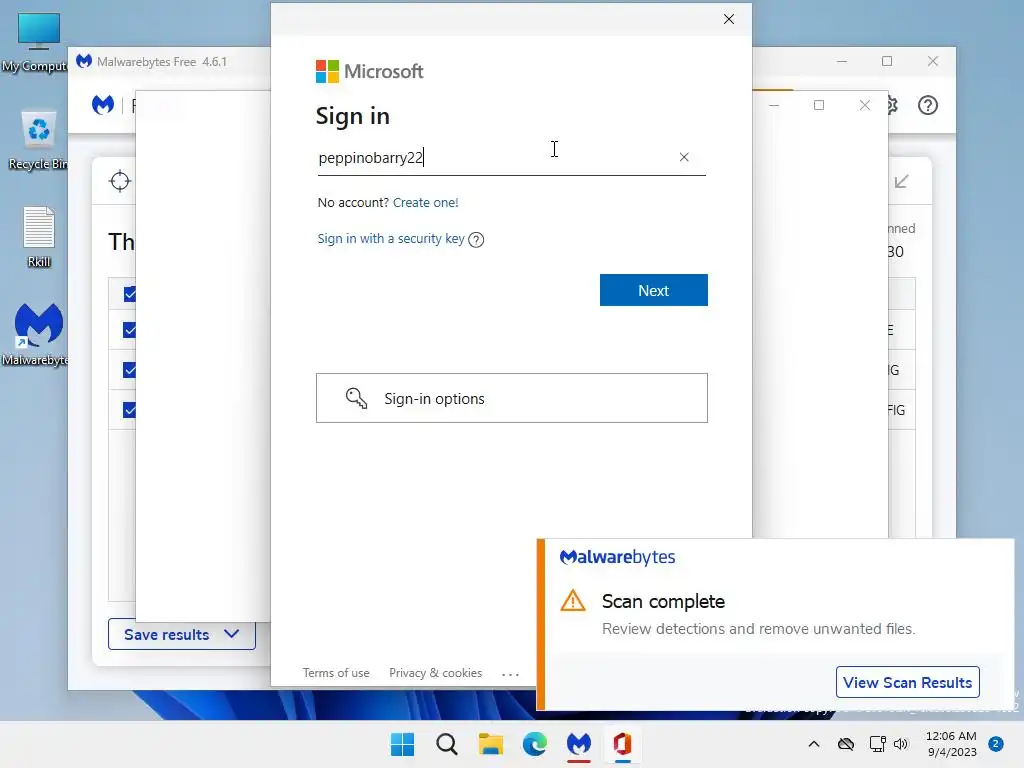Open Terms of use link

[336, 673]
